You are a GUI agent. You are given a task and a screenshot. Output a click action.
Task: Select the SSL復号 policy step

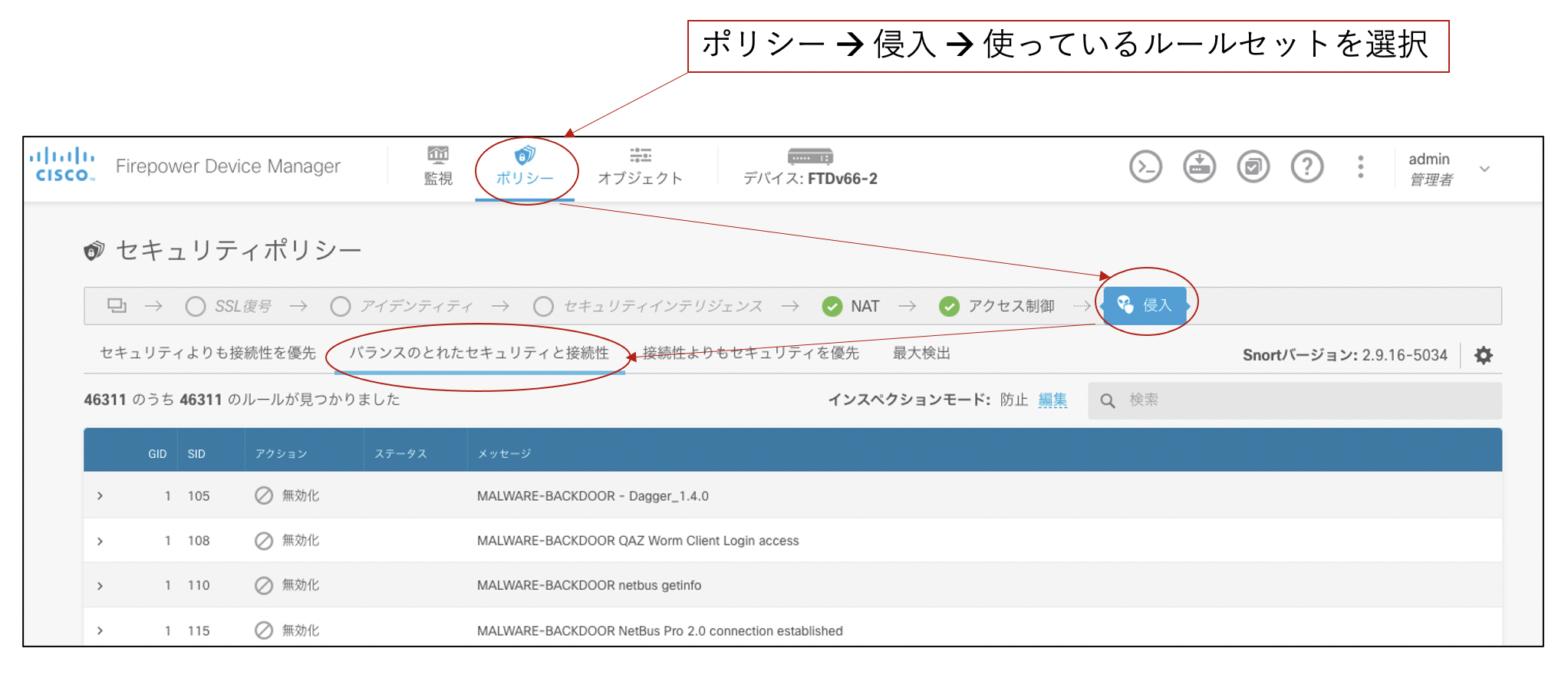point(229,306)
